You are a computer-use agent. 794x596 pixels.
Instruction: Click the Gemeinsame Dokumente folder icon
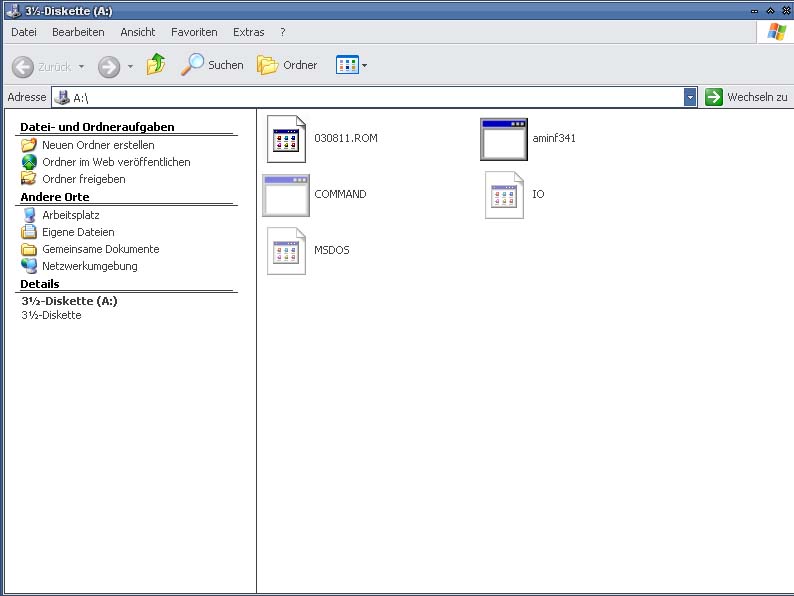click(x=29, y=249)
